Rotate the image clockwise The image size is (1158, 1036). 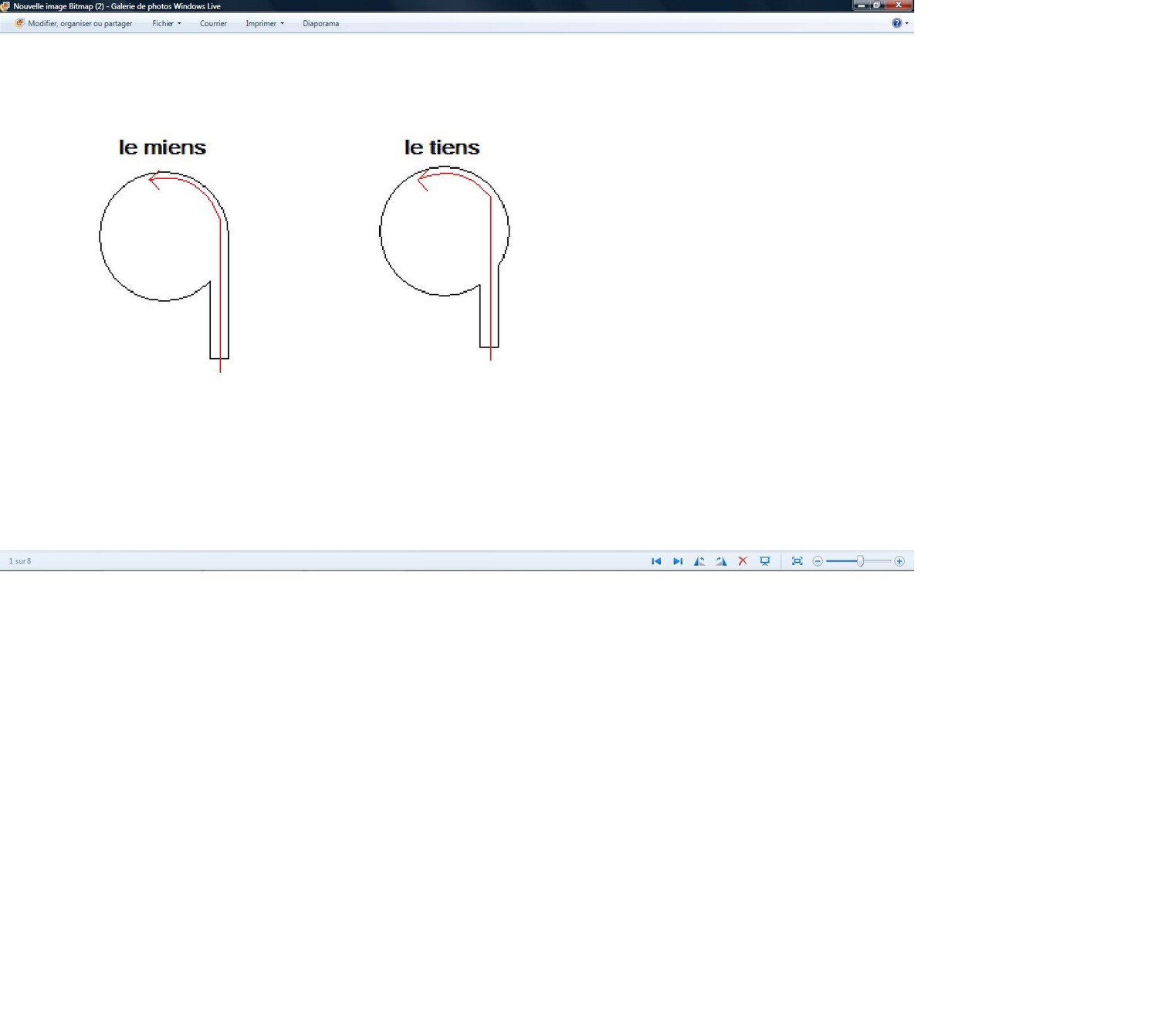tap(721, 561)
